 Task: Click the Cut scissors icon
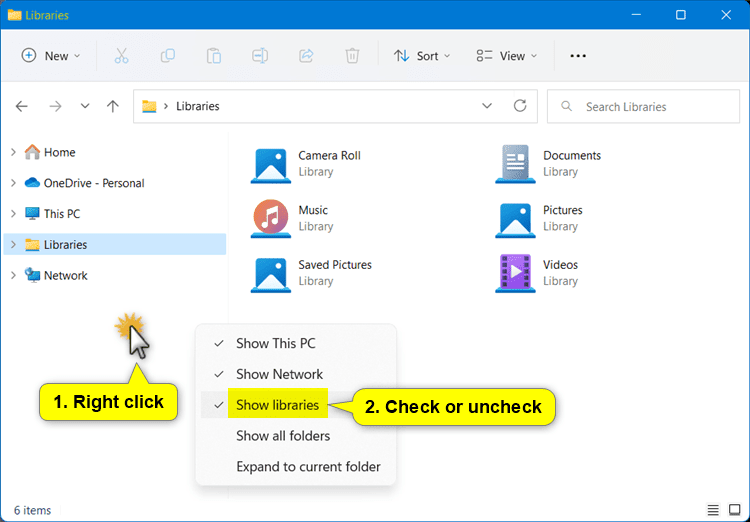coord(121,56)
